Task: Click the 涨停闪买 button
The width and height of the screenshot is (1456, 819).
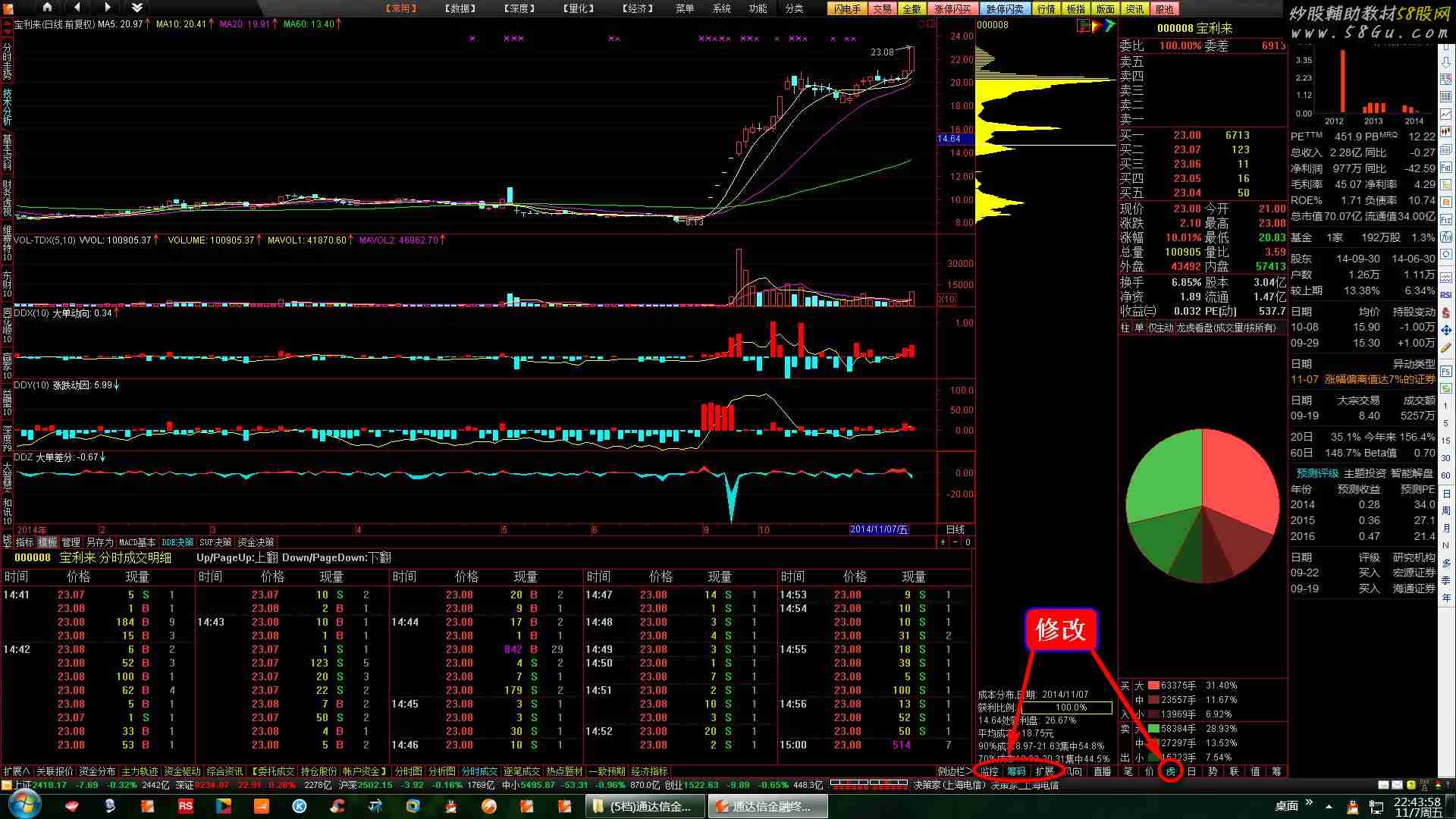Action: [952, 9]
